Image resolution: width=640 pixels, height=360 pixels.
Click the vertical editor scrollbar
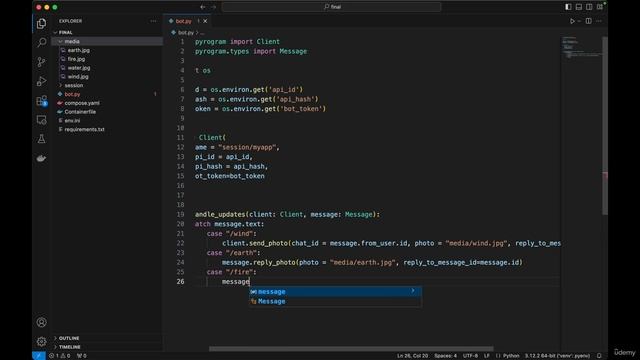click(605, 126)
